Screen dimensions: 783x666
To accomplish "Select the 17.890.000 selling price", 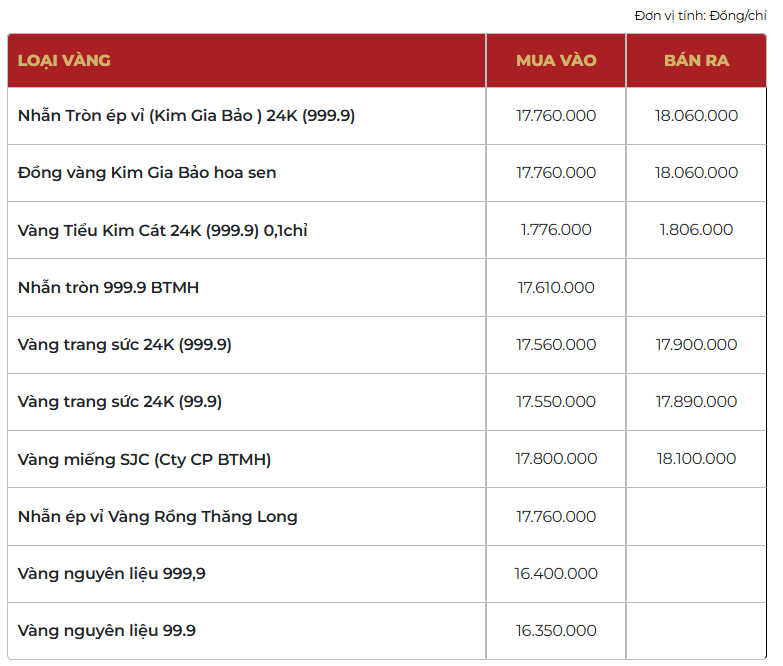I will pos(696,402).
